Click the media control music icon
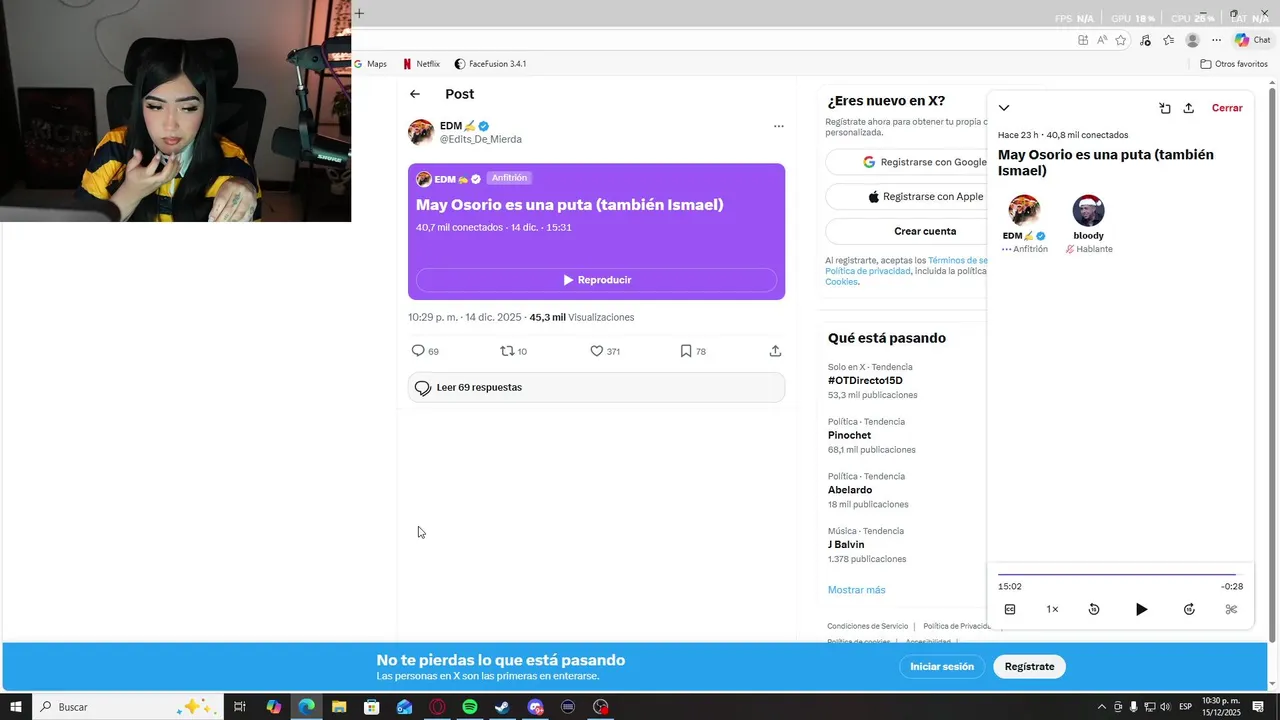Screen dimensions: 1280x720 point(1145,40)
